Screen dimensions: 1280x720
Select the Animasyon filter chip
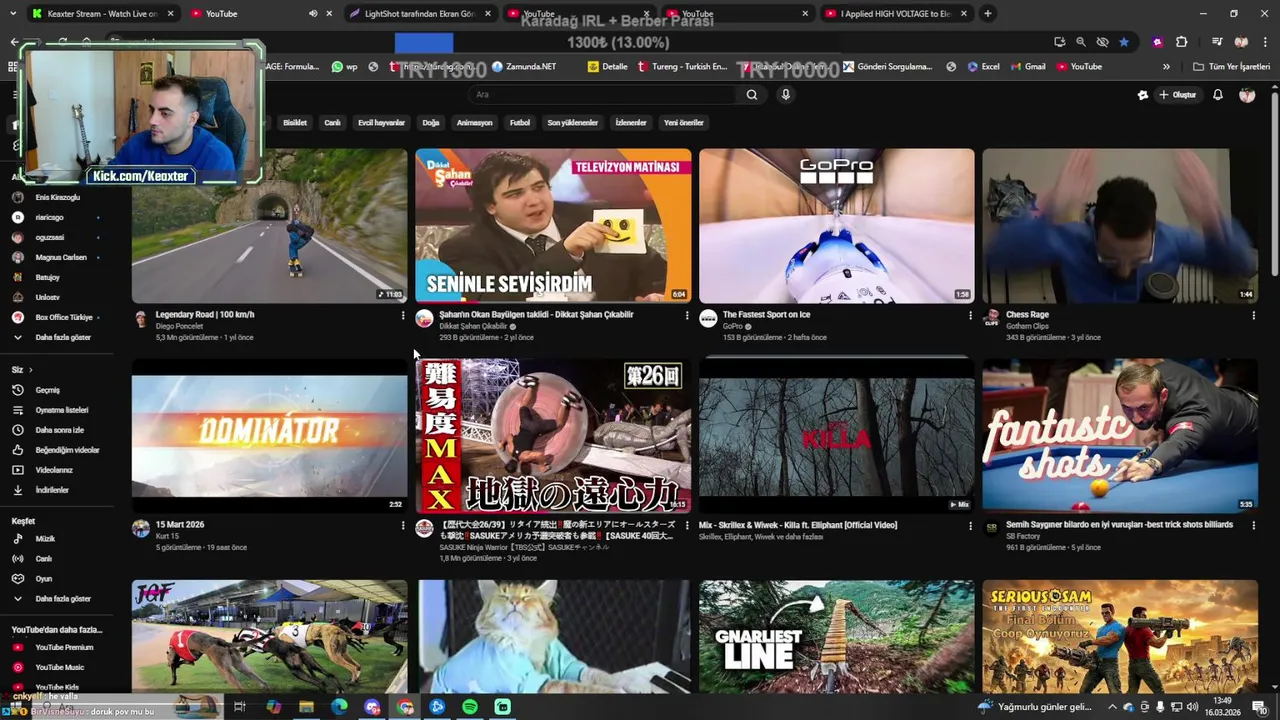(x=474, y=123)
